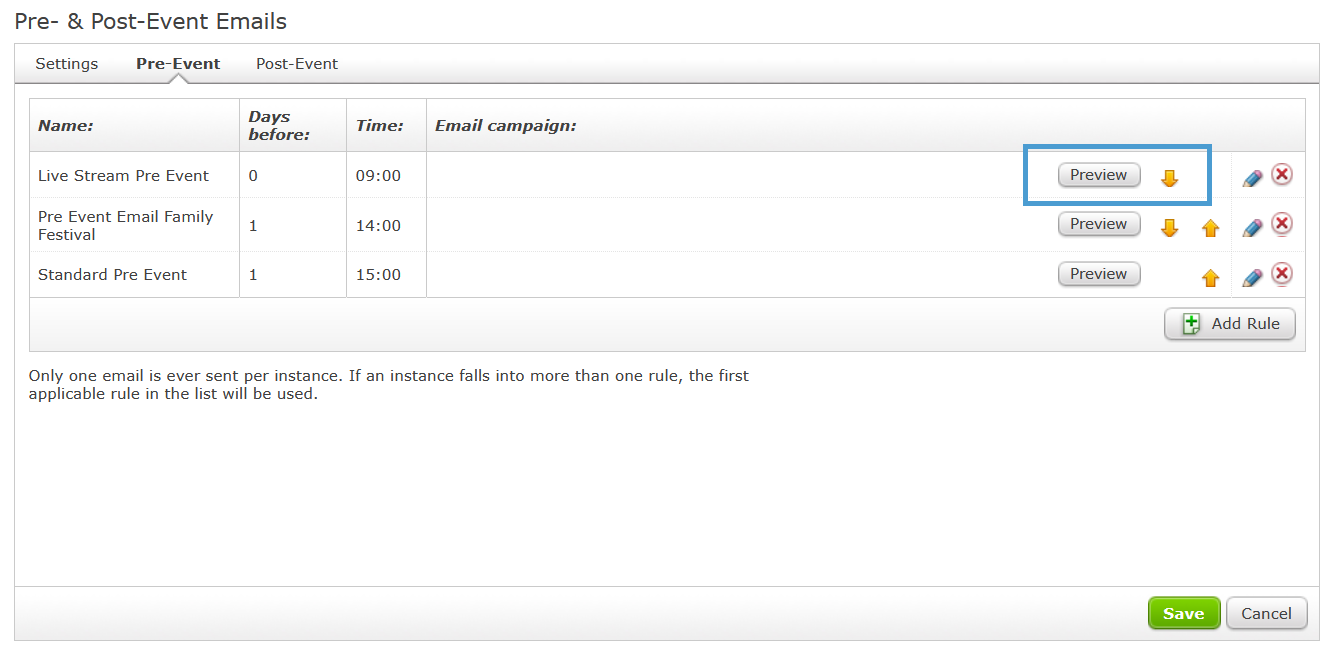The image size is (1327, 651).
Task: Add a new rule
Action: (x=1230, y=324)
